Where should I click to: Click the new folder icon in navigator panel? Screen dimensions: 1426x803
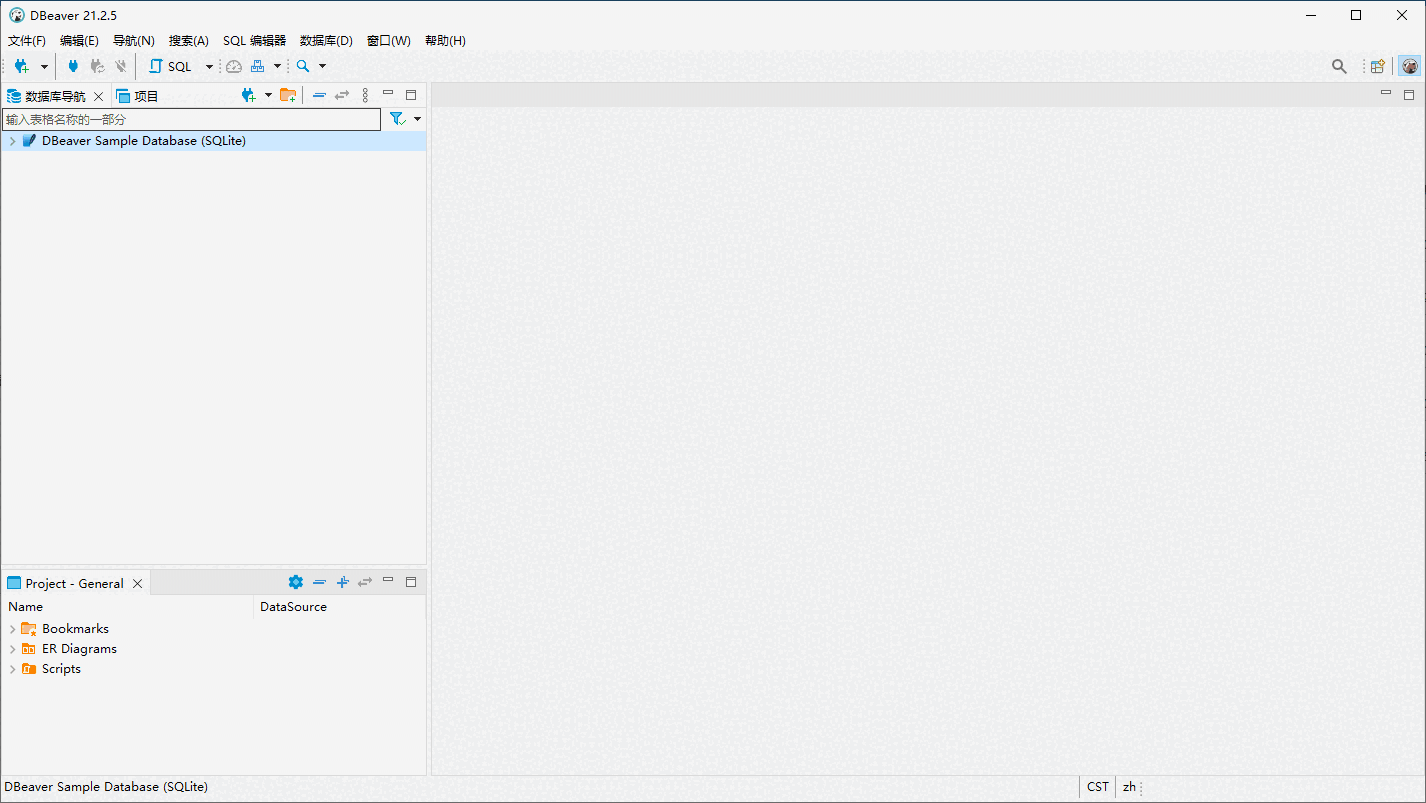(x=288, y=95)
